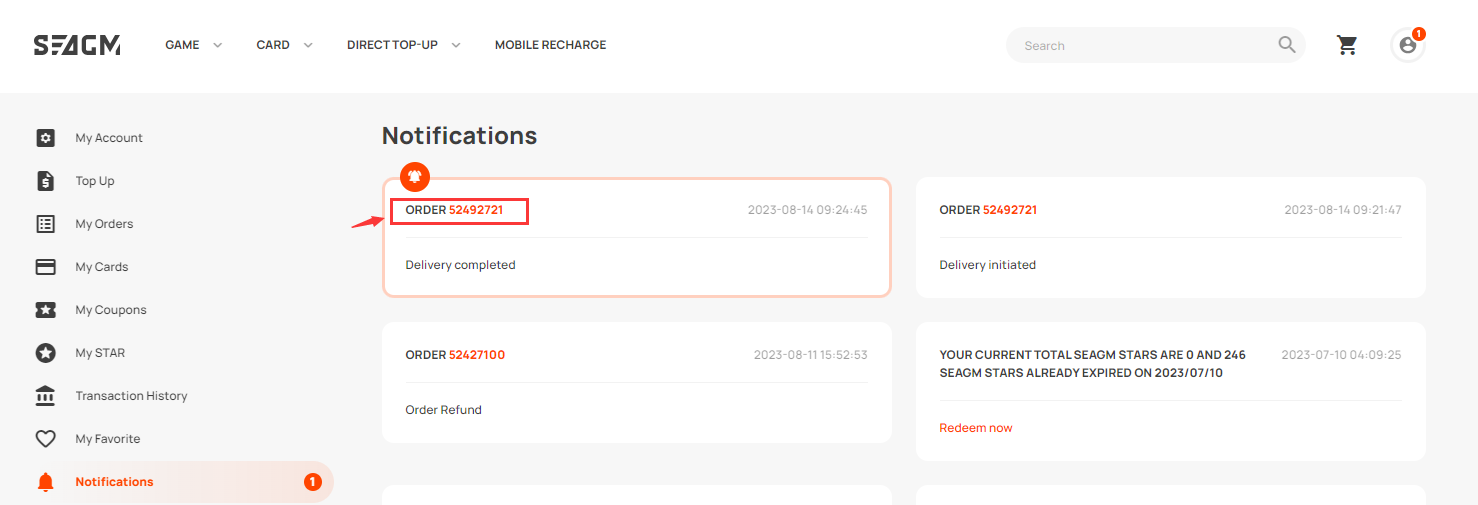Click the My Coupons ticket icon
This screenshot has height=505, width=1478.
point(45,310)
